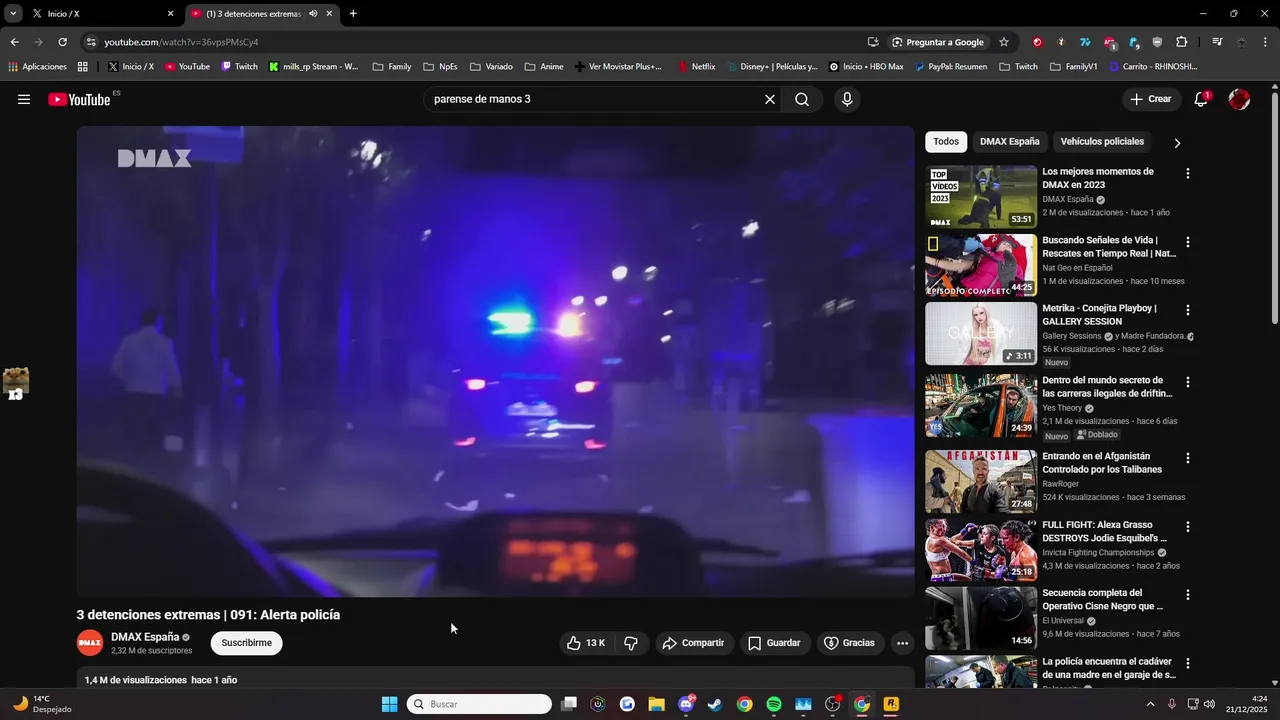Play Buscando Señales de Vida recommended video
Screen dimensions: 1280x720
[x=981, y=265]
